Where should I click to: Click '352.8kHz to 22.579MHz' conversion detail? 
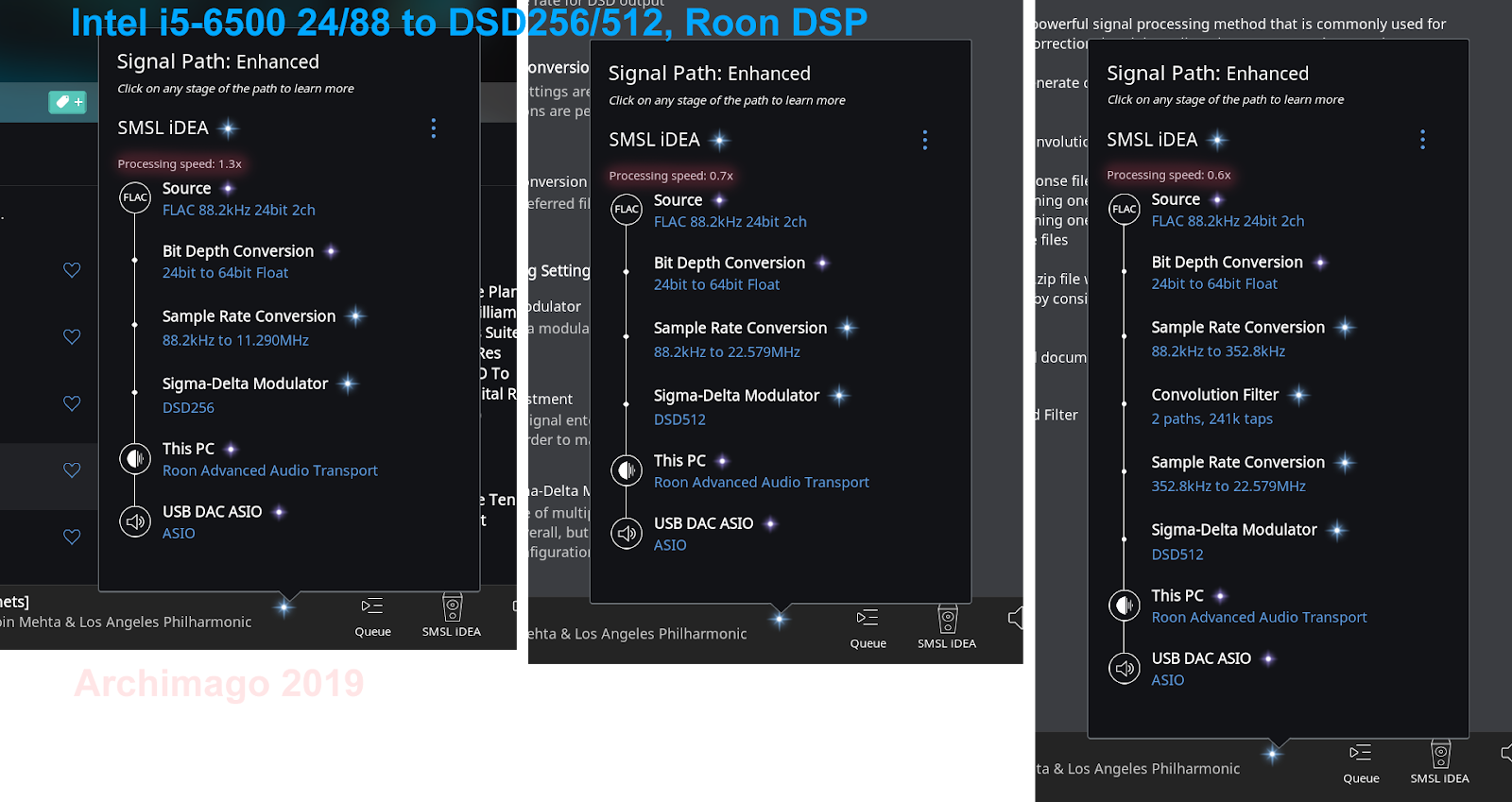coord(1228,486)
